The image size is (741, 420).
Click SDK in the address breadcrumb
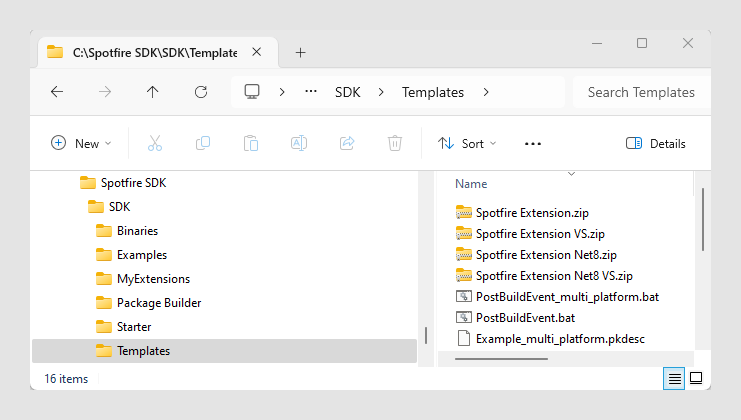tap(347, 92)
